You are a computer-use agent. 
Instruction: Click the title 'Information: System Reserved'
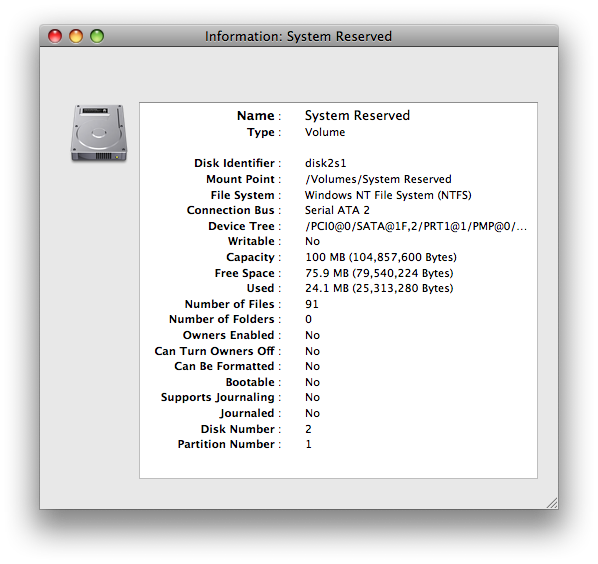[298, 36]
